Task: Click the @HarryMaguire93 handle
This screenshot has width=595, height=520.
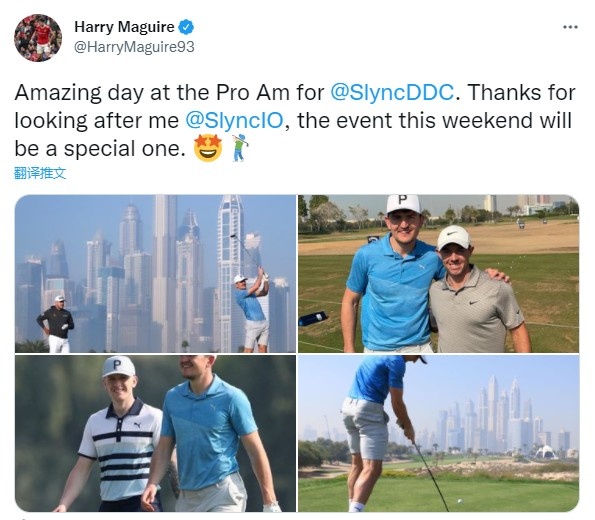Action: [134, 47]
